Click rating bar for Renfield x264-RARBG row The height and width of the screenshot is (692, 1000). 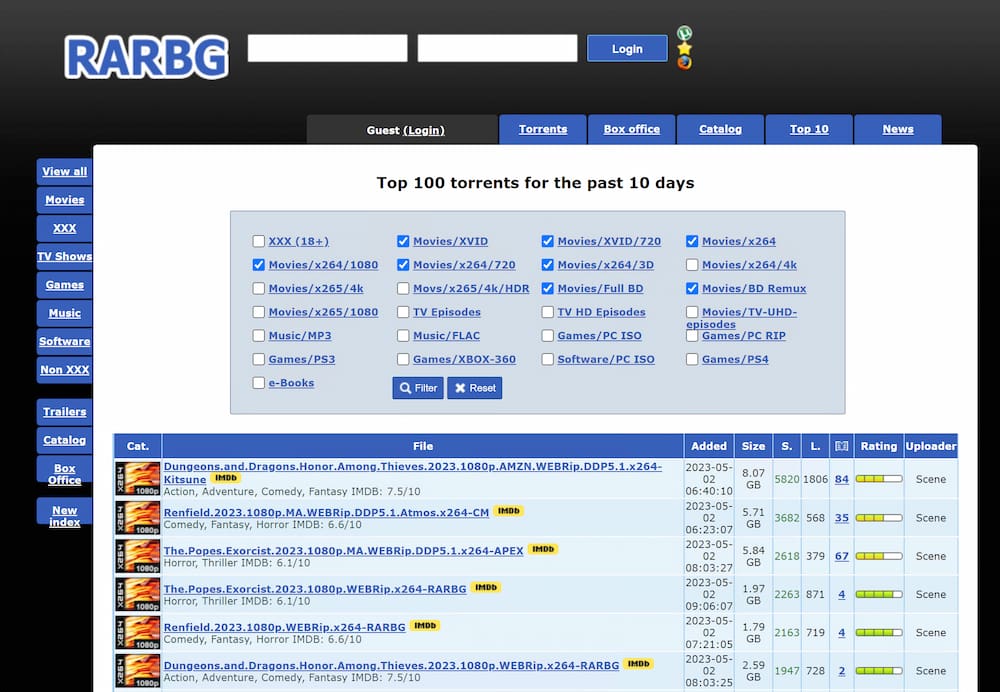879,633
